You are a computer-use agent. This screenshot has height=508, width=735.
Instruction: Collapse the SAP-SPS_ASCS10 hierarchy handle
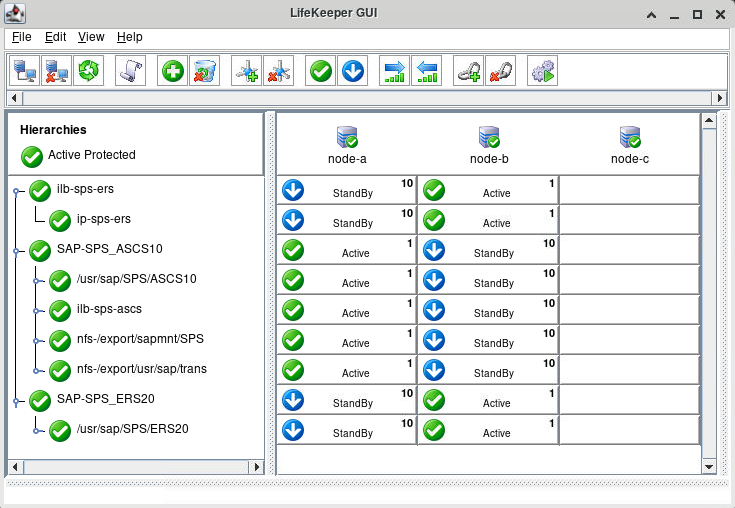(x=16, y=251)
